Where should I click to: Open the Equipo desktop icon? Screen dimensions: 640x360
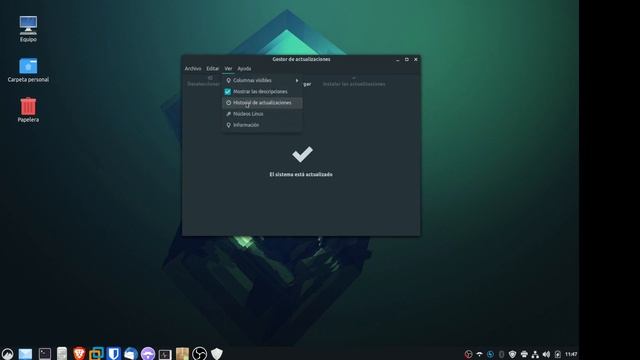click(28, 29)
